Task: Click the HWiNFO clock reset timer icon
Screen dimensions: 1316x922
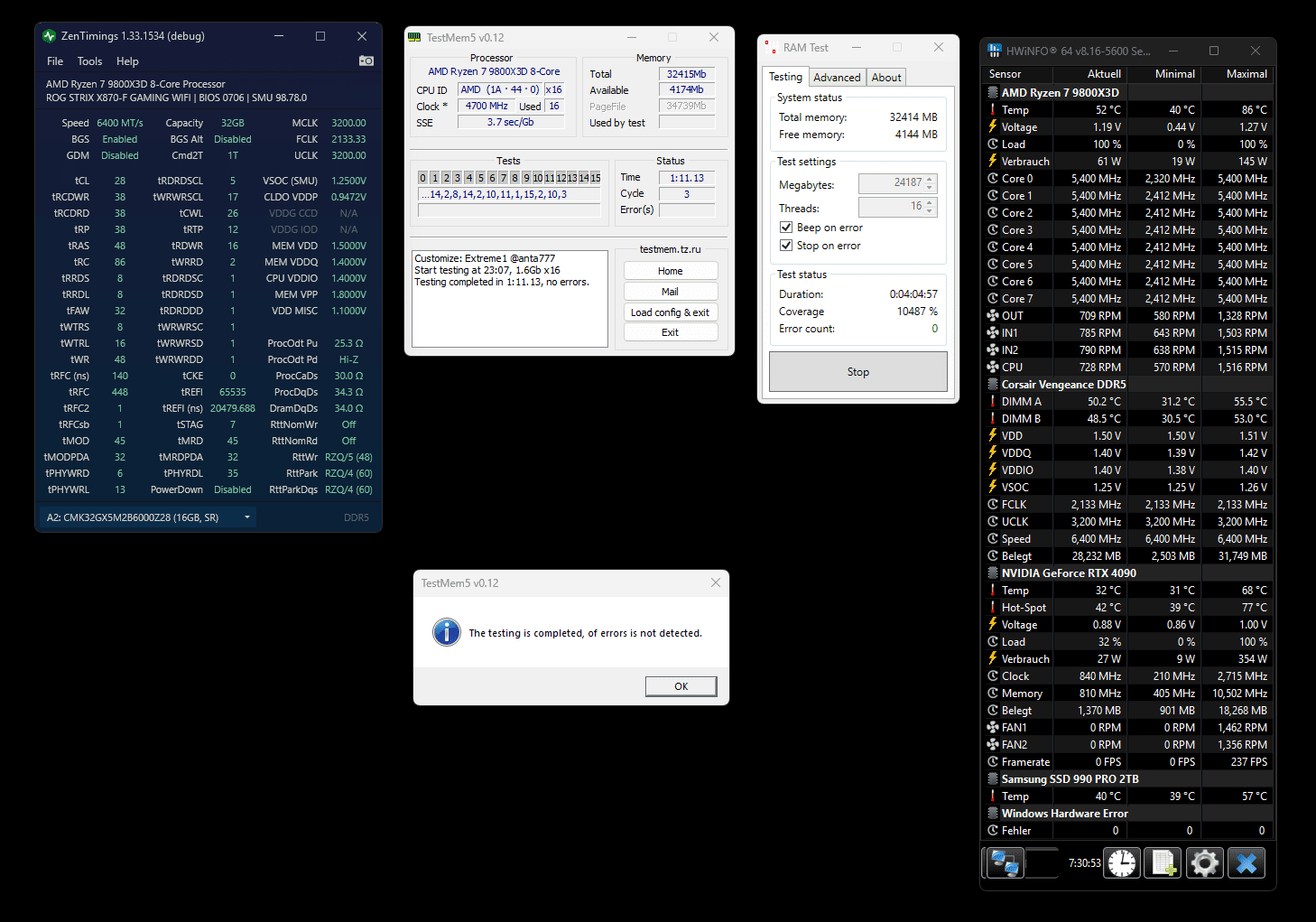Action: coord(1122,863)
